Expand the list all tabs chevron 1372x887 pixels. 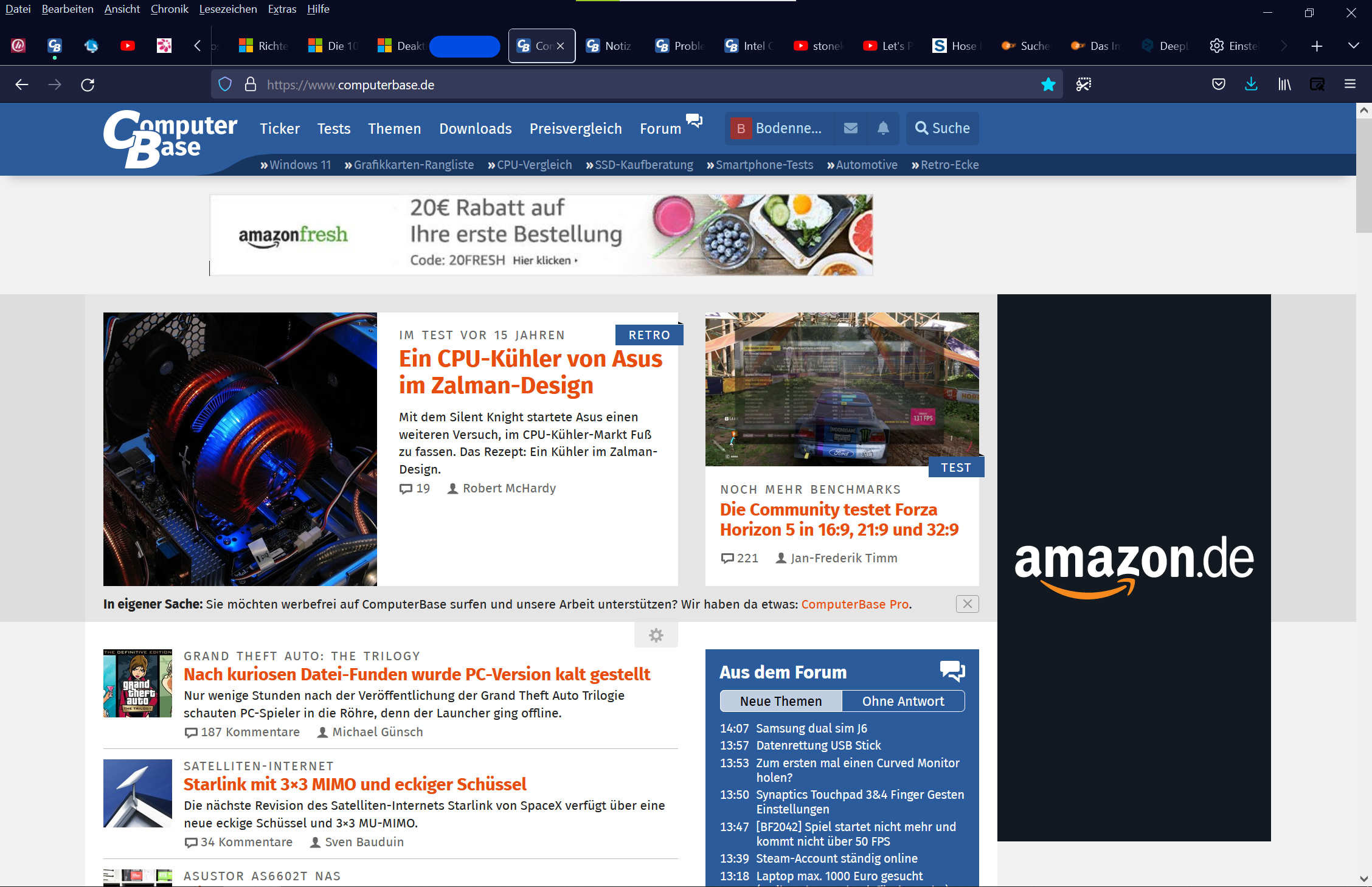tap(1353, 46)
